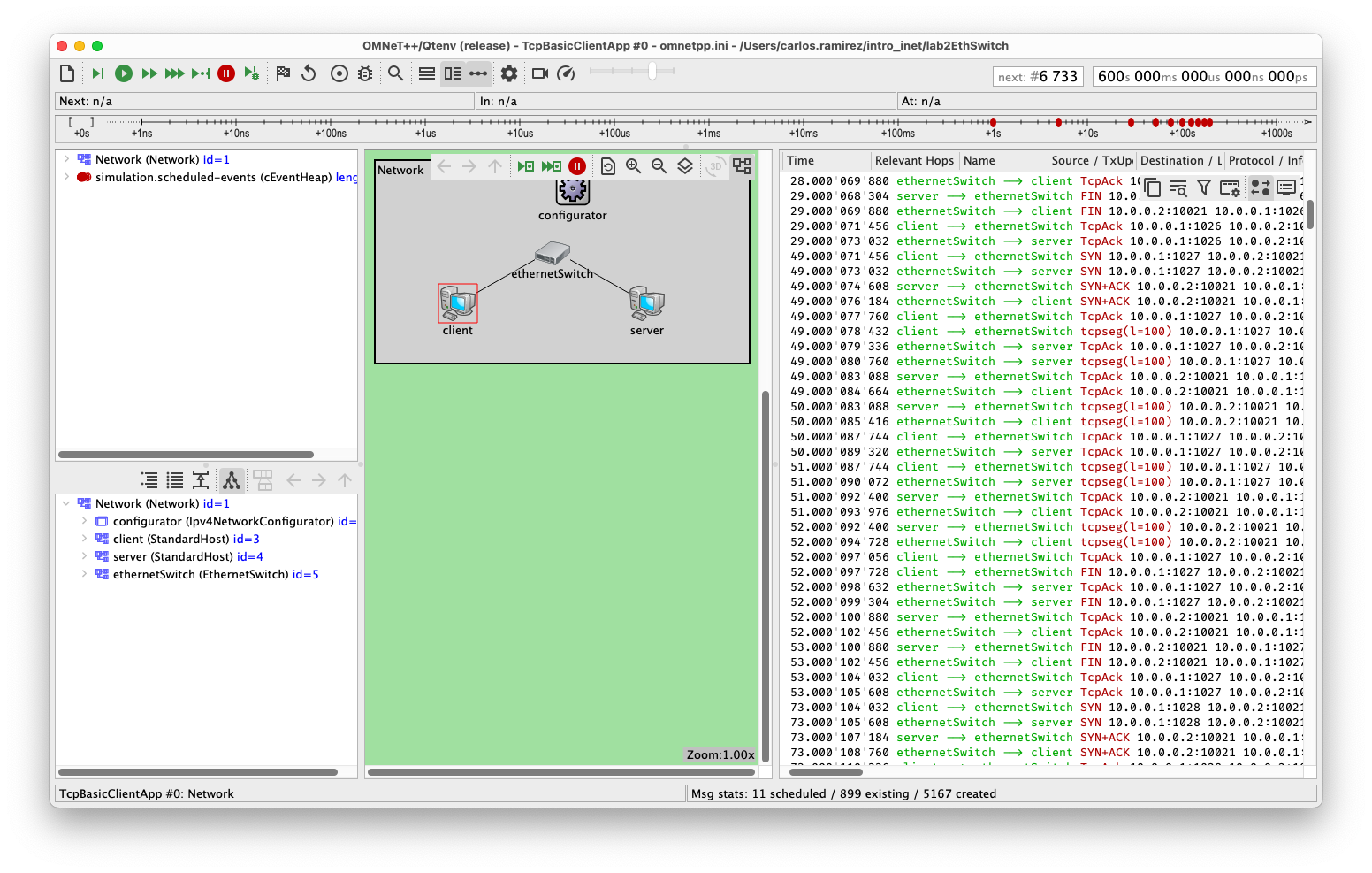Toggle the timeline display button
The height and width of the screenshot is (873, 1372).
coord(478,73)
